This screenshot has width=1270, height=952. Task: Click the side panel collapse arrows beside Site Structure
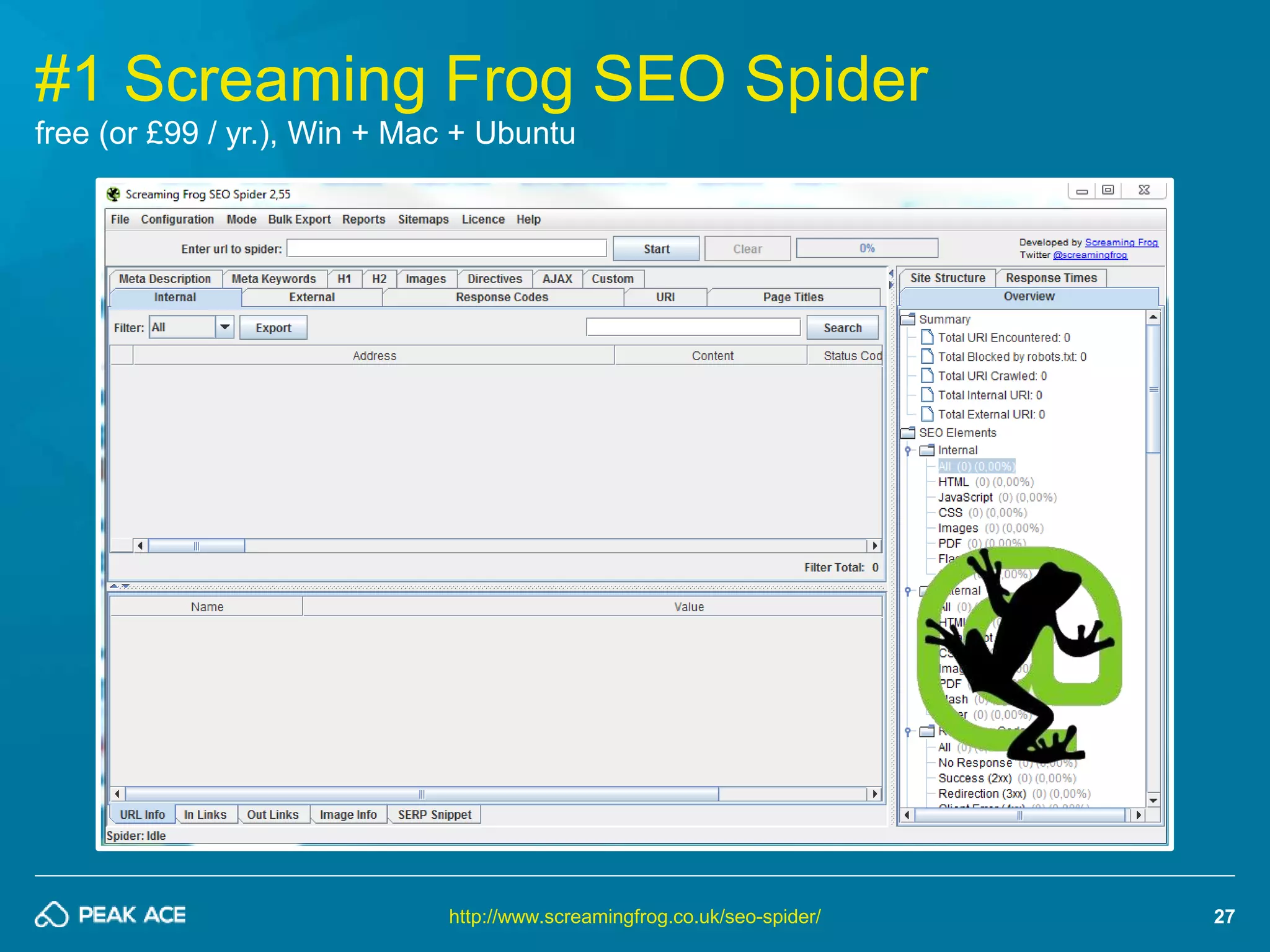pos(891,279)
